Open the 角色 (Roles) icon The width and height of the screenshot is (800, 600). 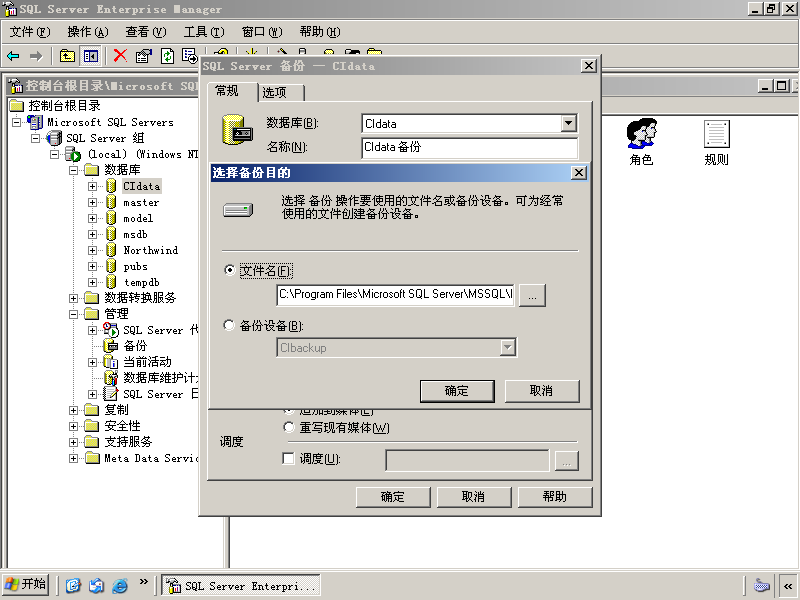(x=641, y=142)
